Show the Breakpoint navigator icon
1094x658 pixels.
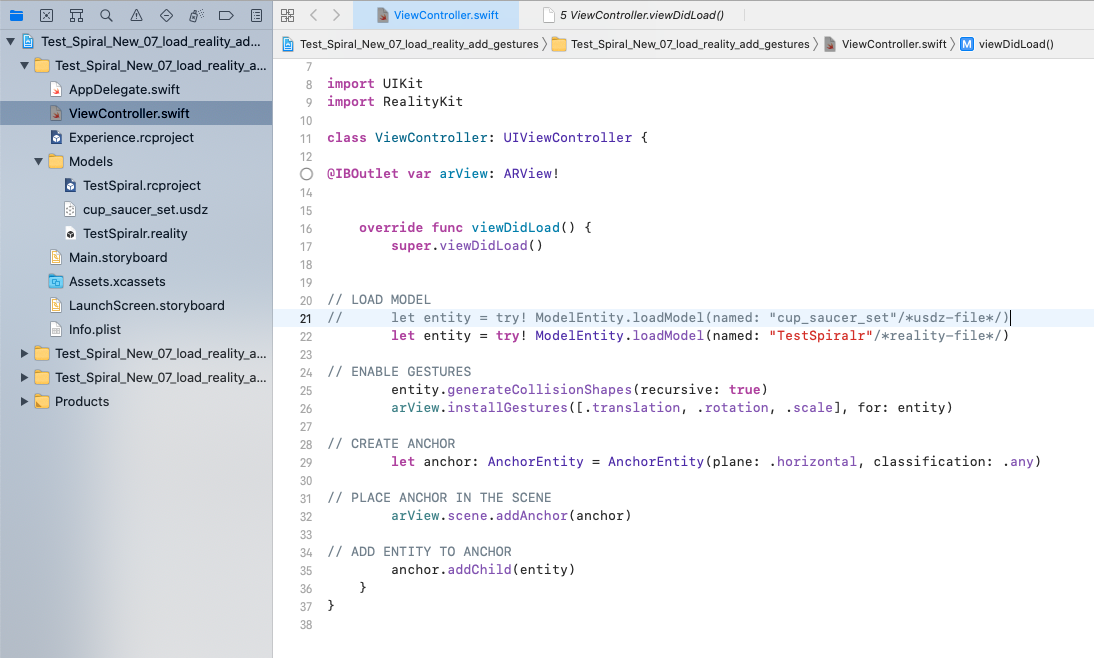point(226,15)
